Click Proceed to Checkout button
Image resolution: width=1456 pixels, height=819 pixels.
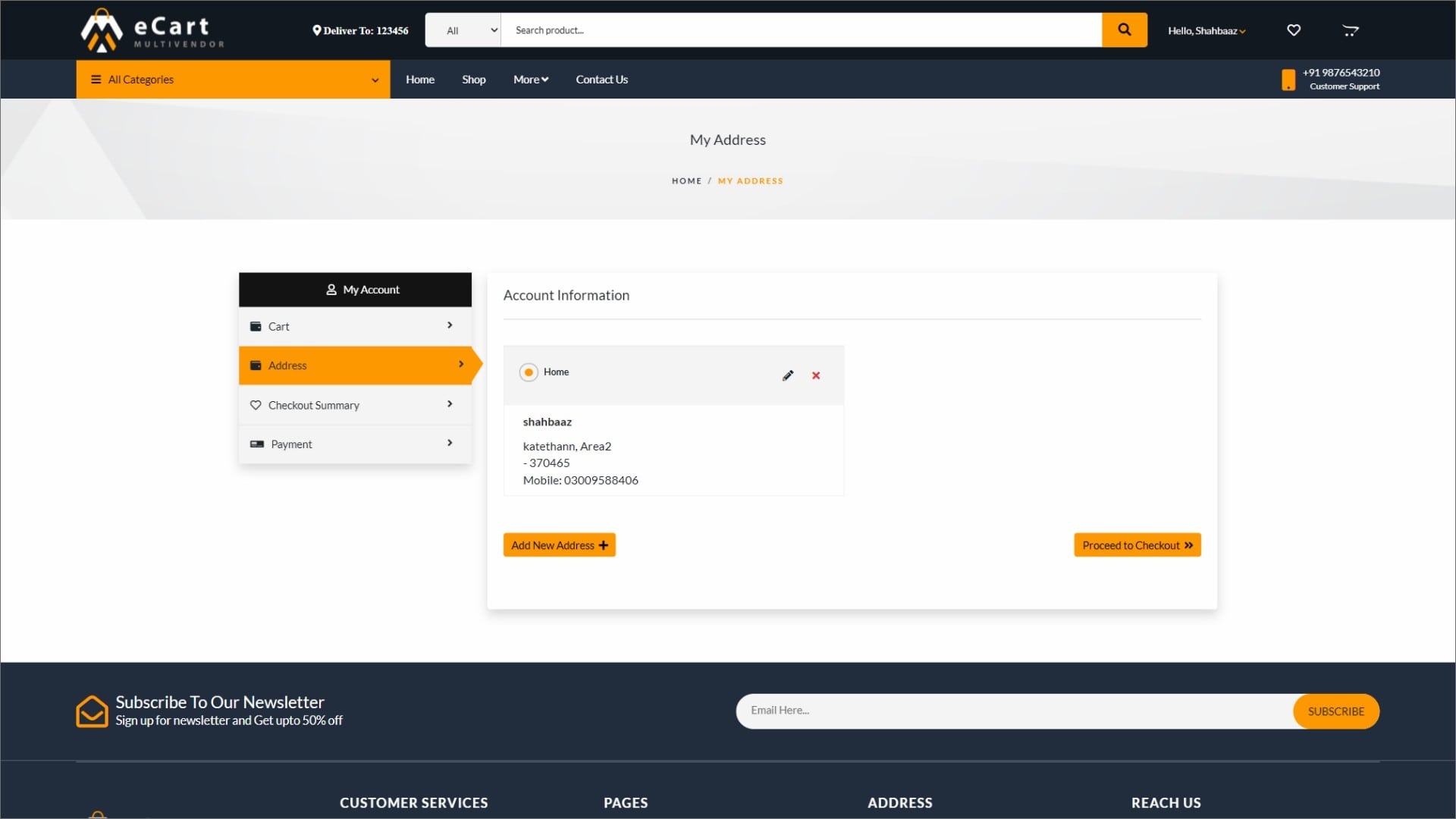(x=1136, y=545)
